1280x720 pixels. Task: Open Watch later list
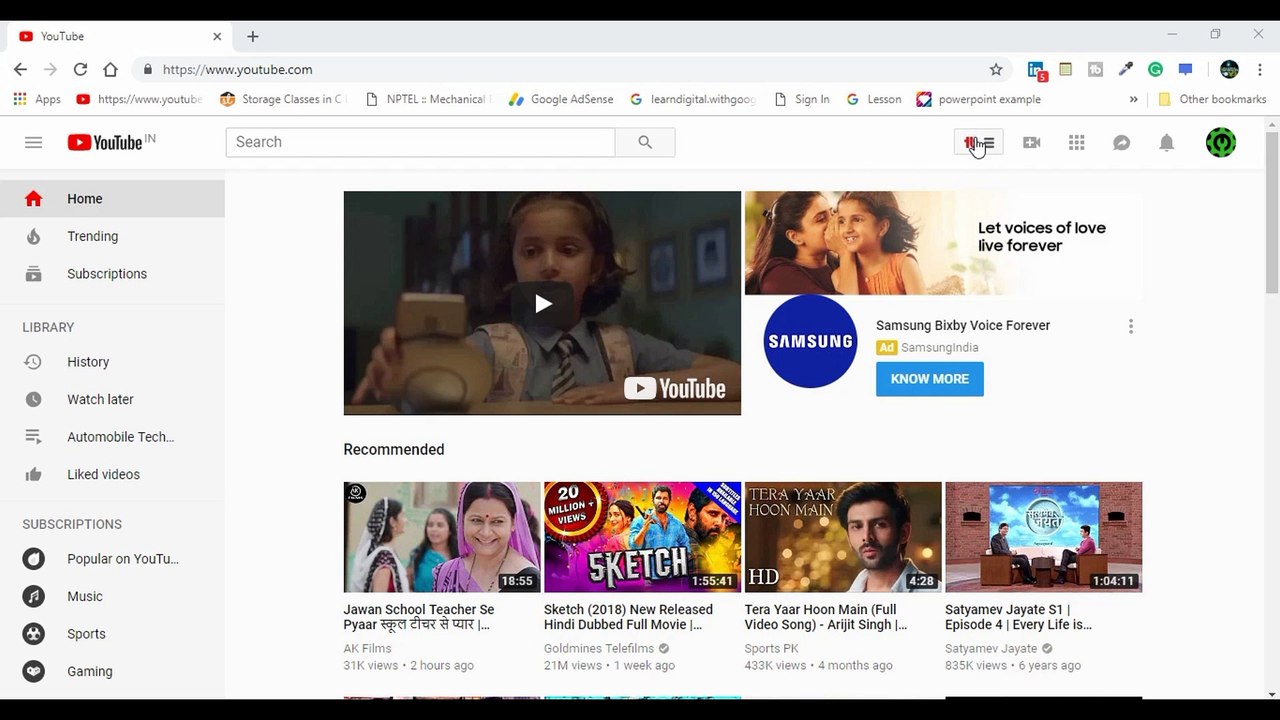(x=112, y=399)
